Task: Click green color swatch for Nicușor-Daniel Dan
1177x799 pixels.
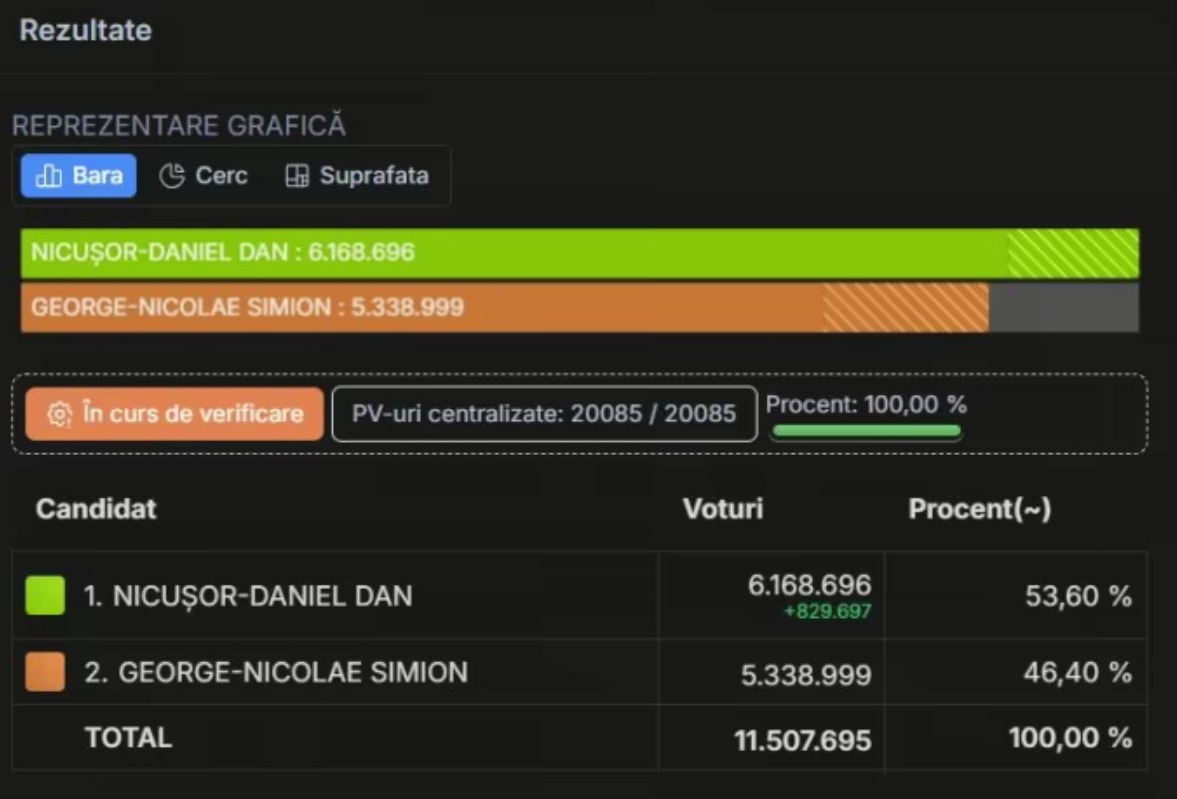Action: [x=45, y=596]
